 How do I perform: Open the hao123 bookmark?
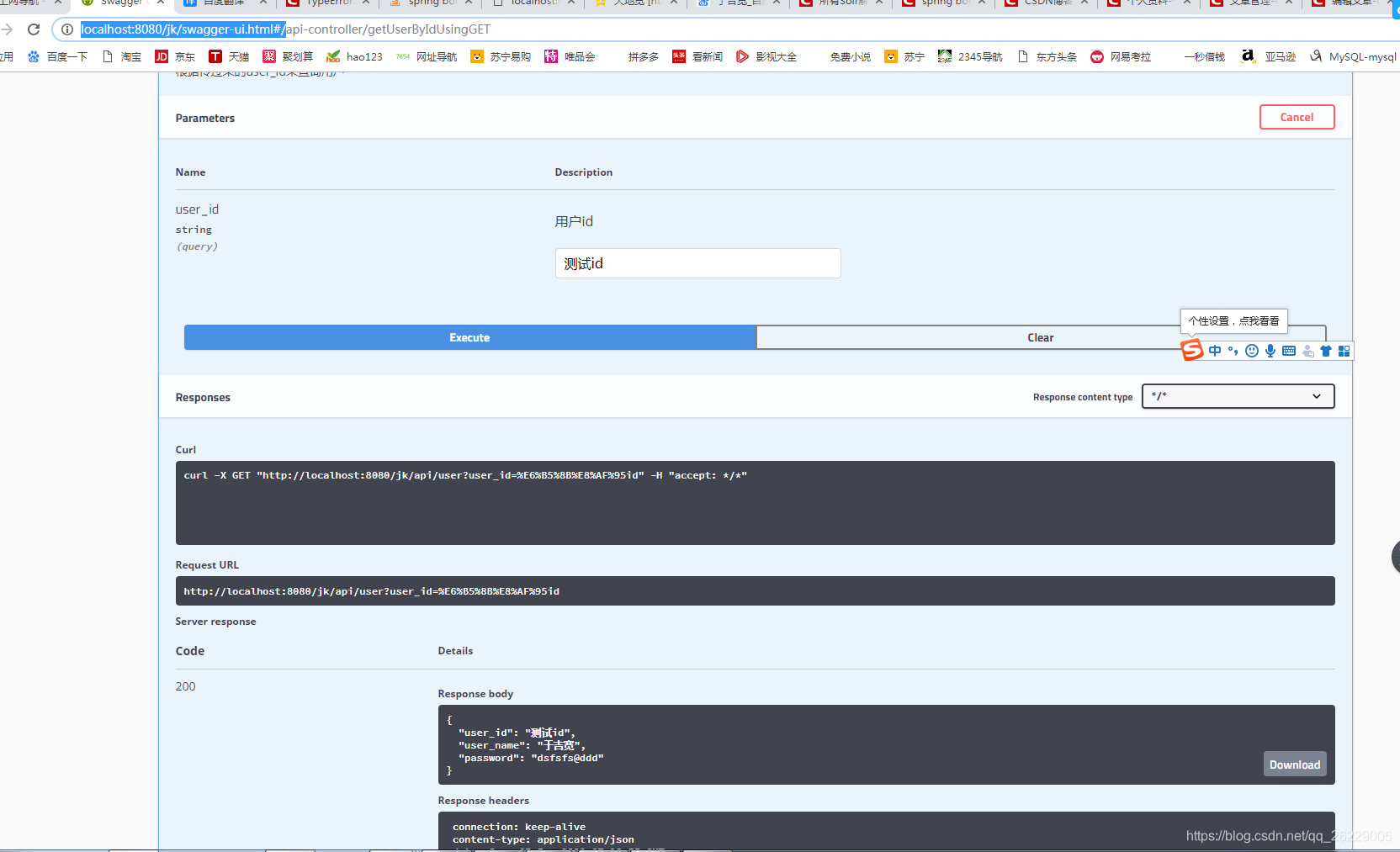(x=363, y=56)
